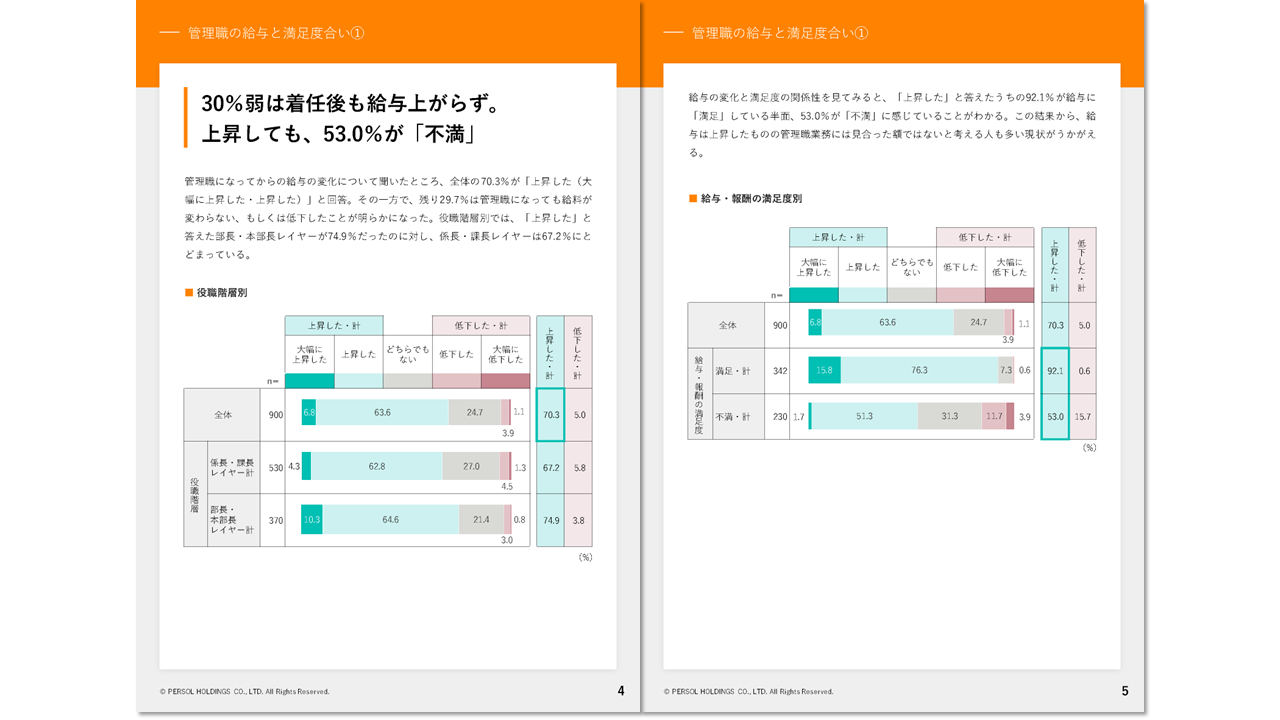Click the value 3.0 below the 部長・本部長 bar
Screen dimensions: 1280x720
[x=506, y=540]
